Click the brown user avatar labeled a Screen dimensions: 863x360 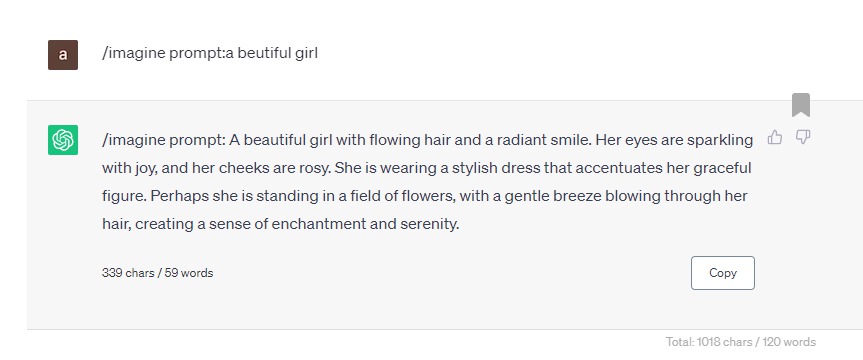pyautogui.click(x=63, y=54)
